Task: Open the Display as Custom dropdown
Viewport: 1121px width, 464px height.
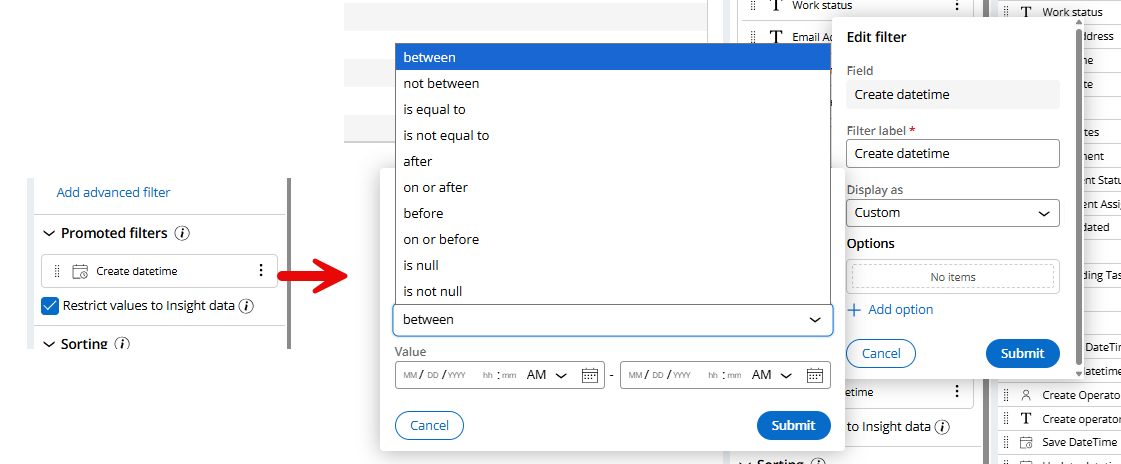Action: (x=952, y=213)
